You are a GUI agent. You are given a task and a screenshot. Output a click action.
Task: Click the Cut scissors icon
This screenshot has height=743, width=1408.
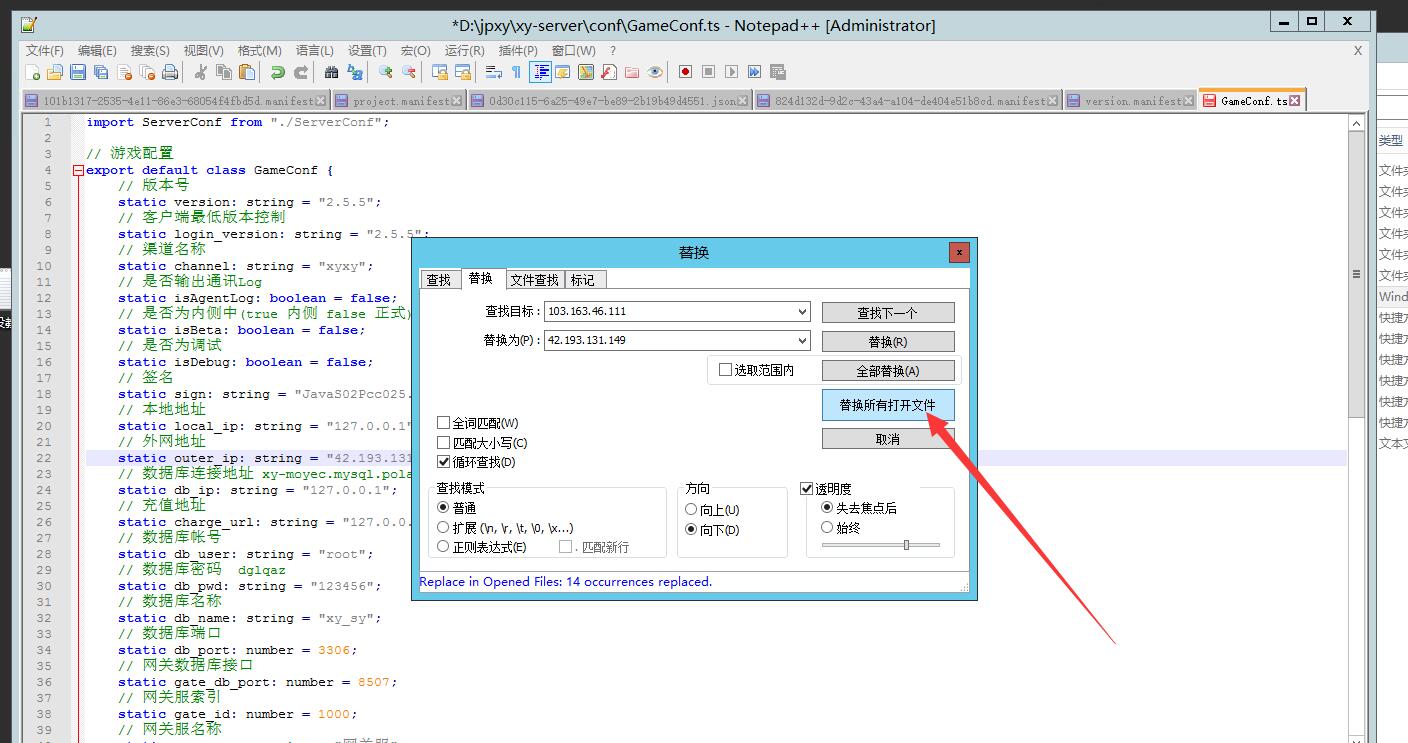201,72
